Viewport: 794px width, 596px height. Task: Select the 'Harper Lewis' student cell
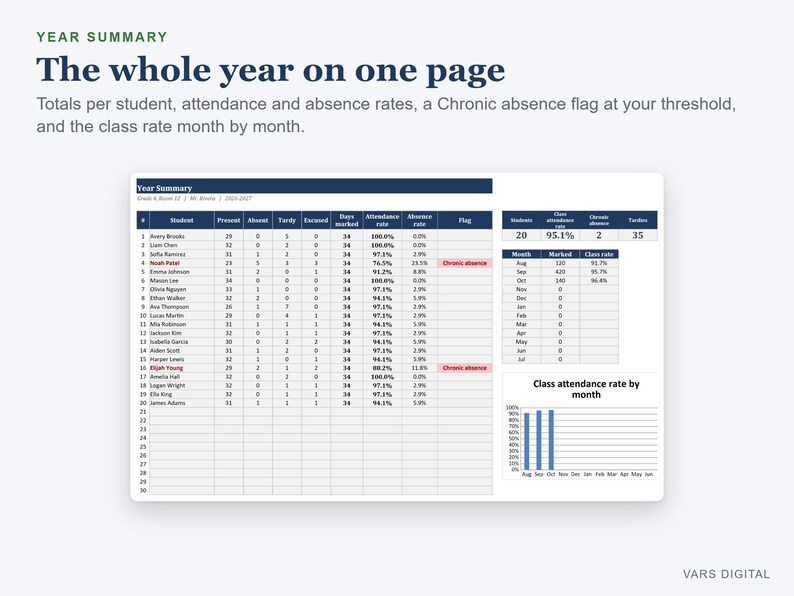pyautogui.click(x=182, y=359)
